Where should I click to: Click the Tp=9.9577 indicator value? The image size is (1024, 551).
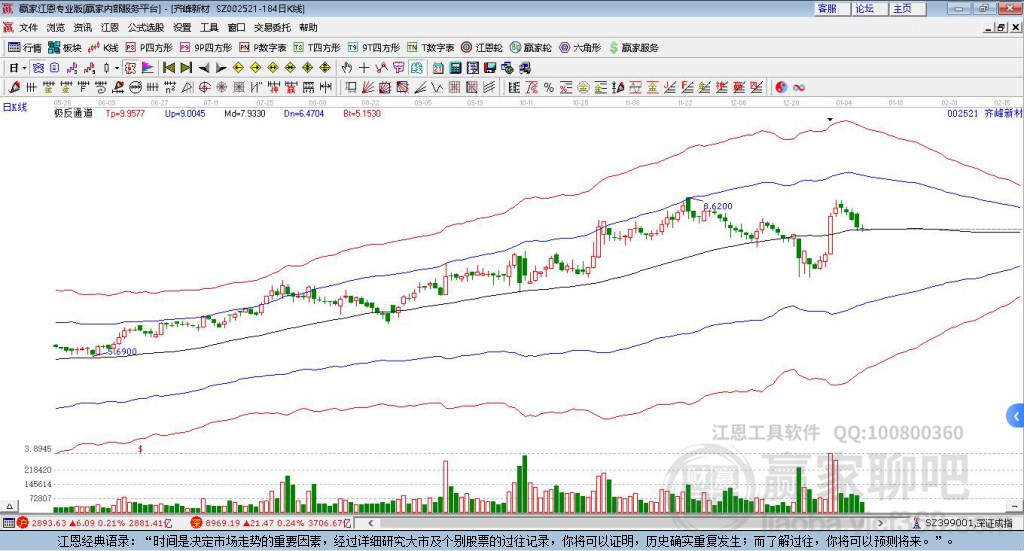pyautogui.click(x=125, y=114)
